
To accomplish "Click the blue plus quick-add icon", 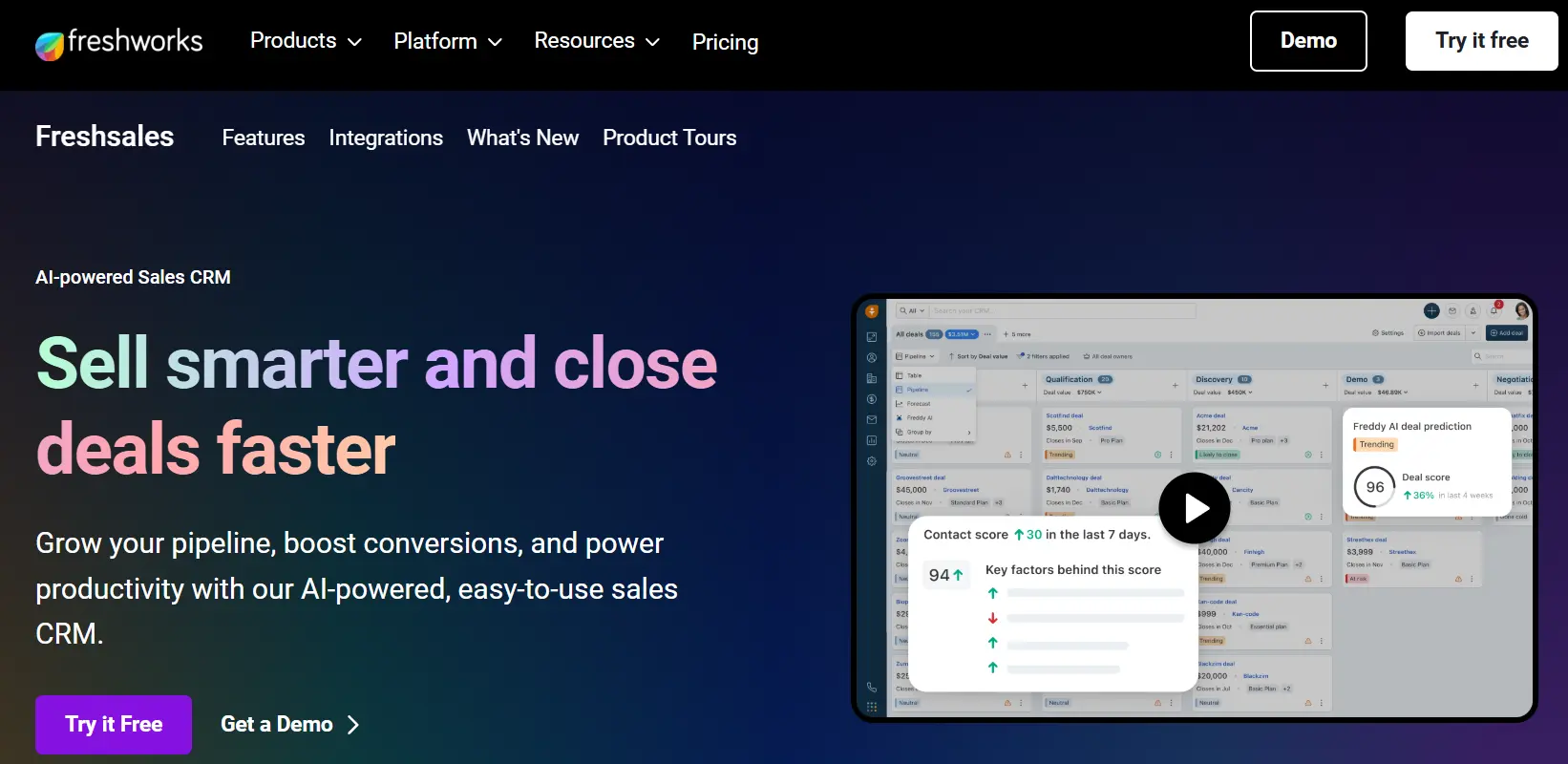I will (1431, 311).
